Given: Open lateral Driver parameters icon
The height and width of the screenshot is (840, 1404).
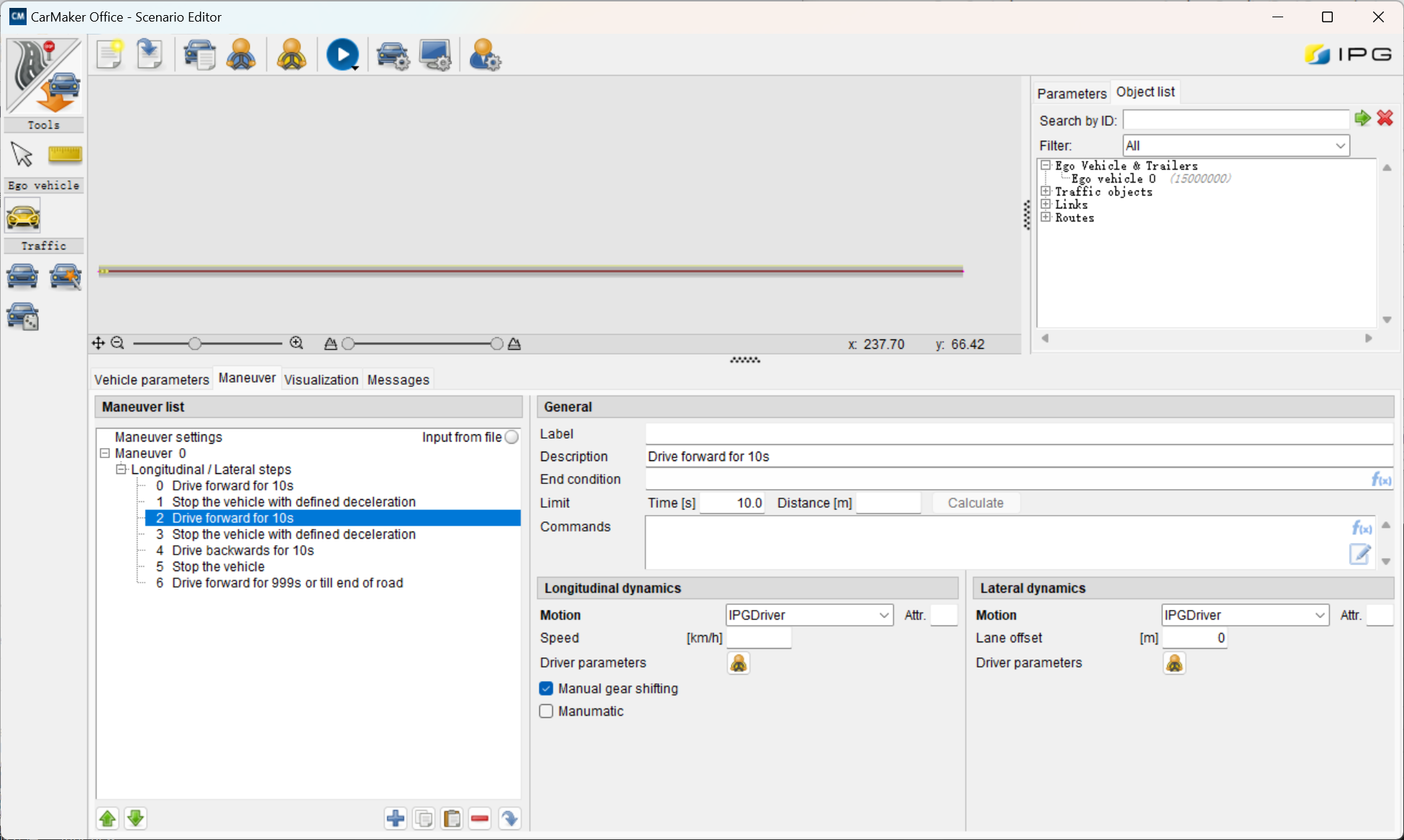Looking at the screenshot, I should [x=1174, y=663].
